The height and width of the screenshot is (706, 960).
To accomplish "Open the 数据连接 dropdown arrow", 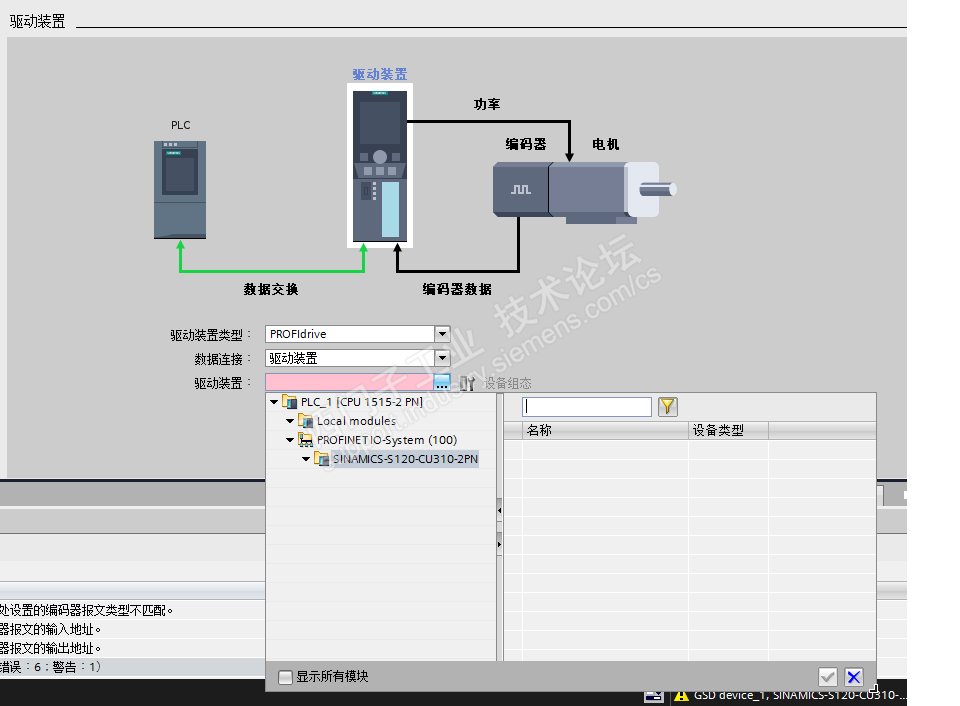I will [442, 358].
